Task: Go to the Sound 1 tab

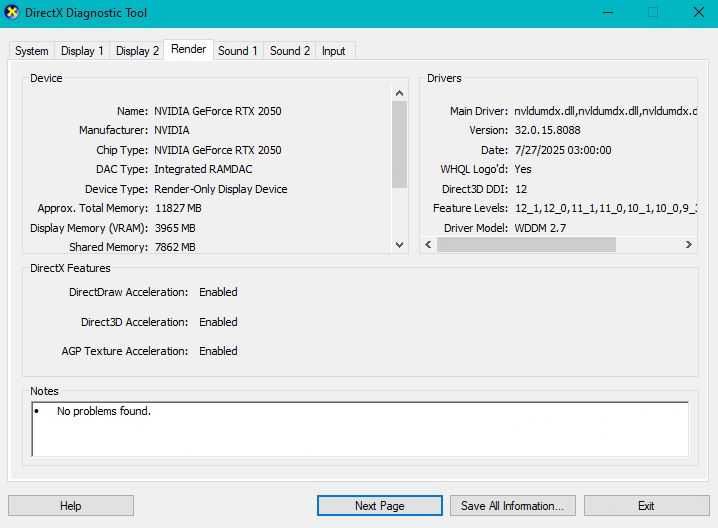Action: (x=238, y=51)
